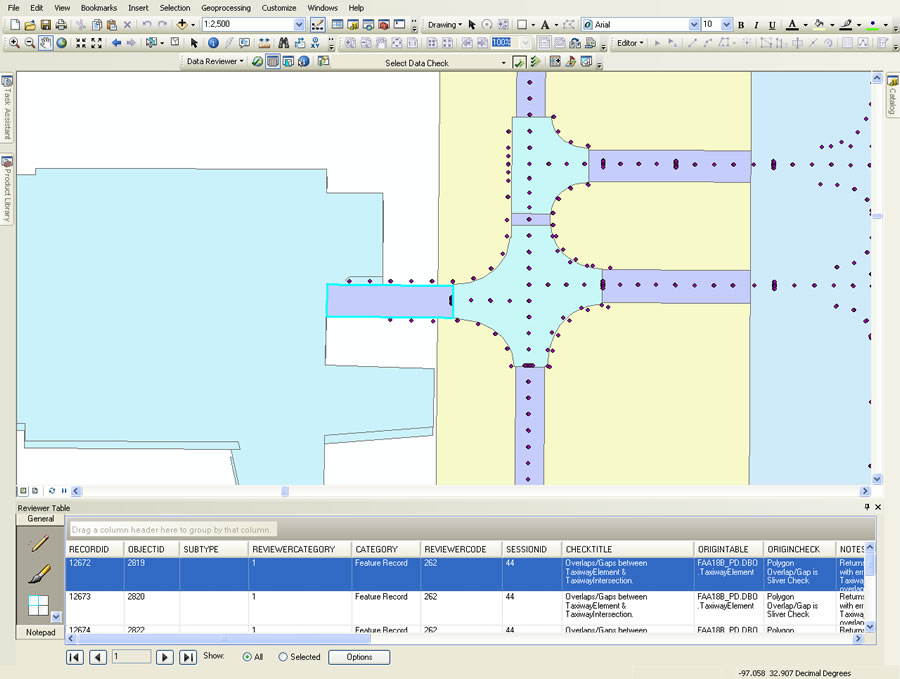Switch to data view at map bottom
This screenshot has width=900, height=679.
(x=23, y=491)
